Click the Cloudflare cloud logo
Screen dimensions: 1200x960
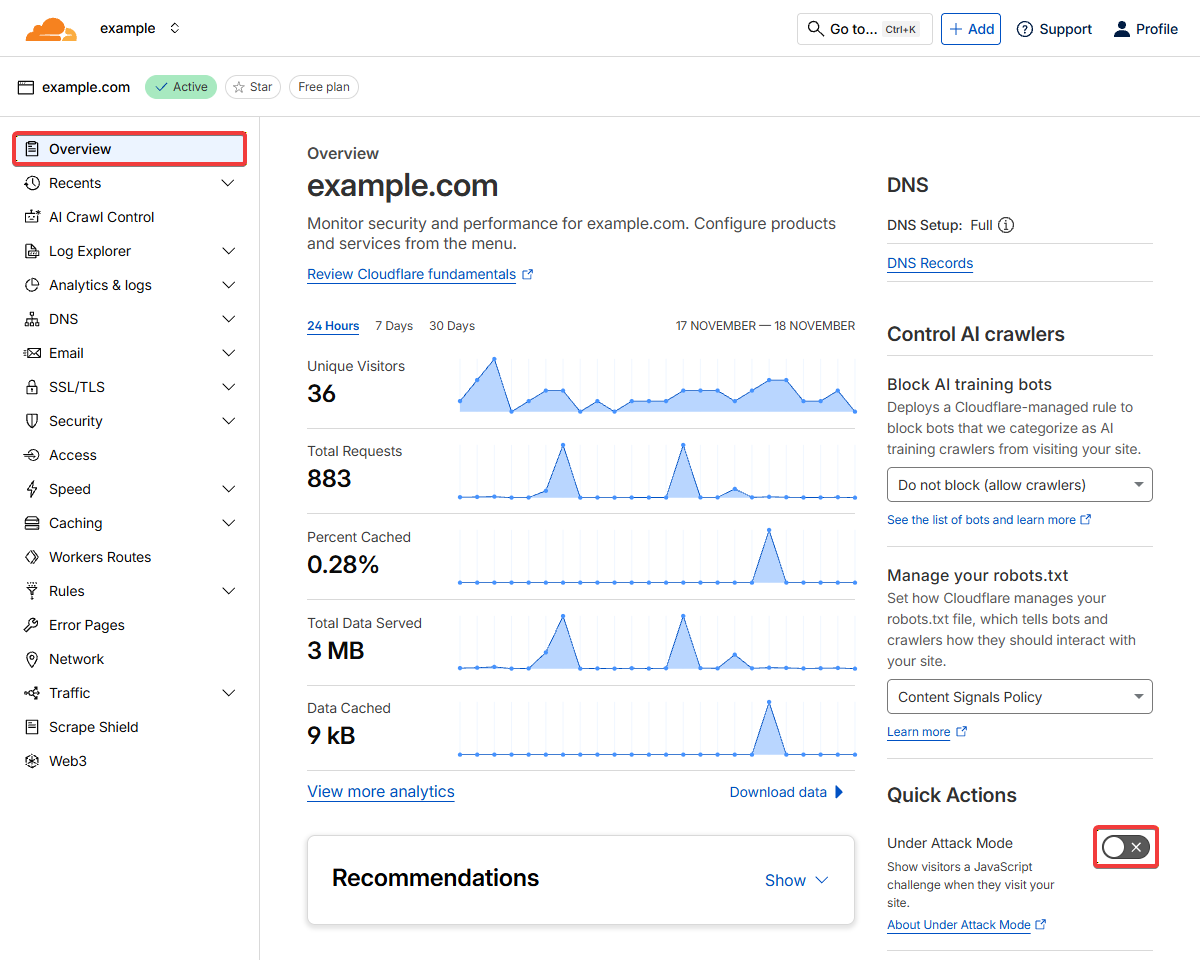(51, 29)
